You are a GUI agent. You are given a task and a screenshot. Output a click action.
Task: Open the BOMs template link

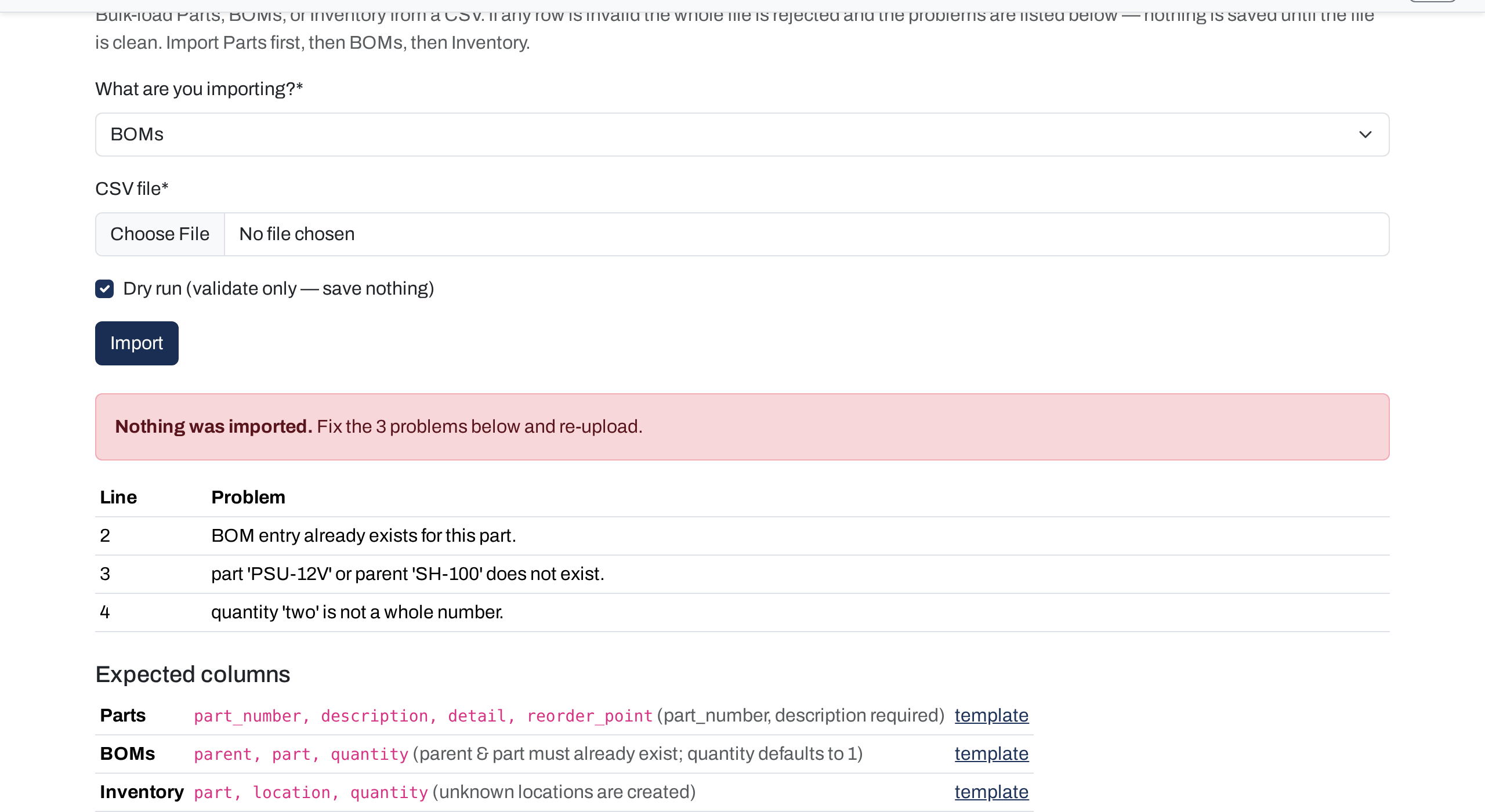[x=991, y=754]
